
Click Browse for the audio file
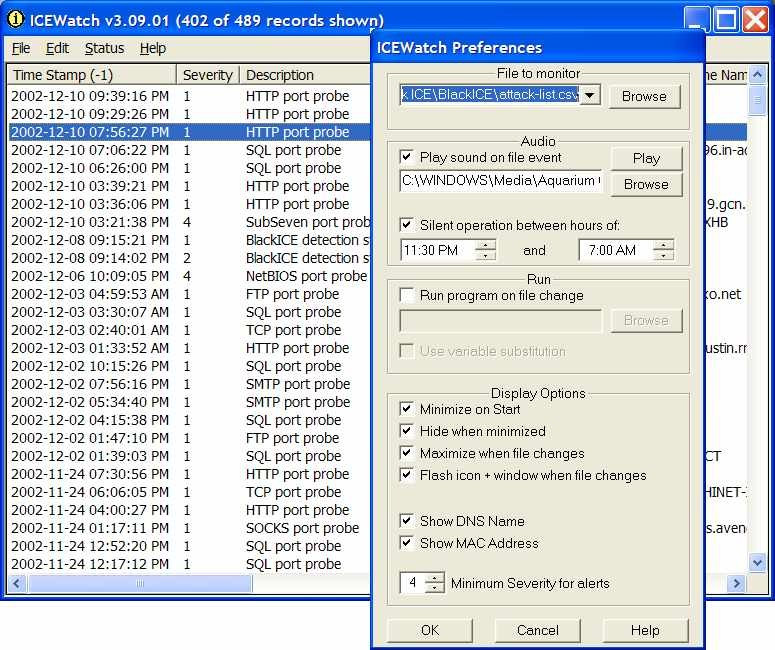(646, 184)
